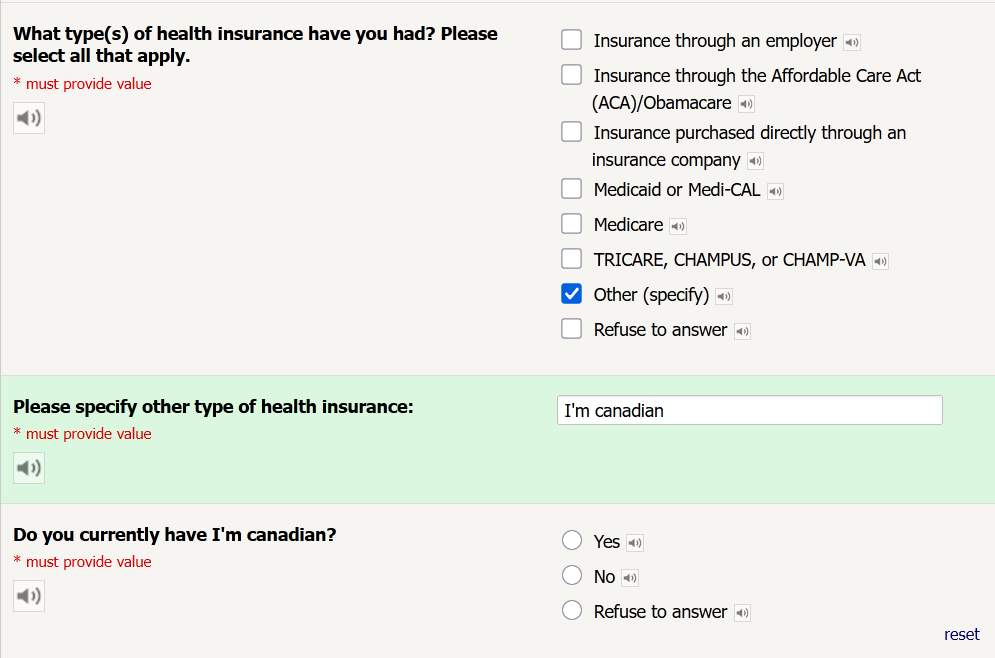Play audio for the No radio option

[x=629, y=577]
